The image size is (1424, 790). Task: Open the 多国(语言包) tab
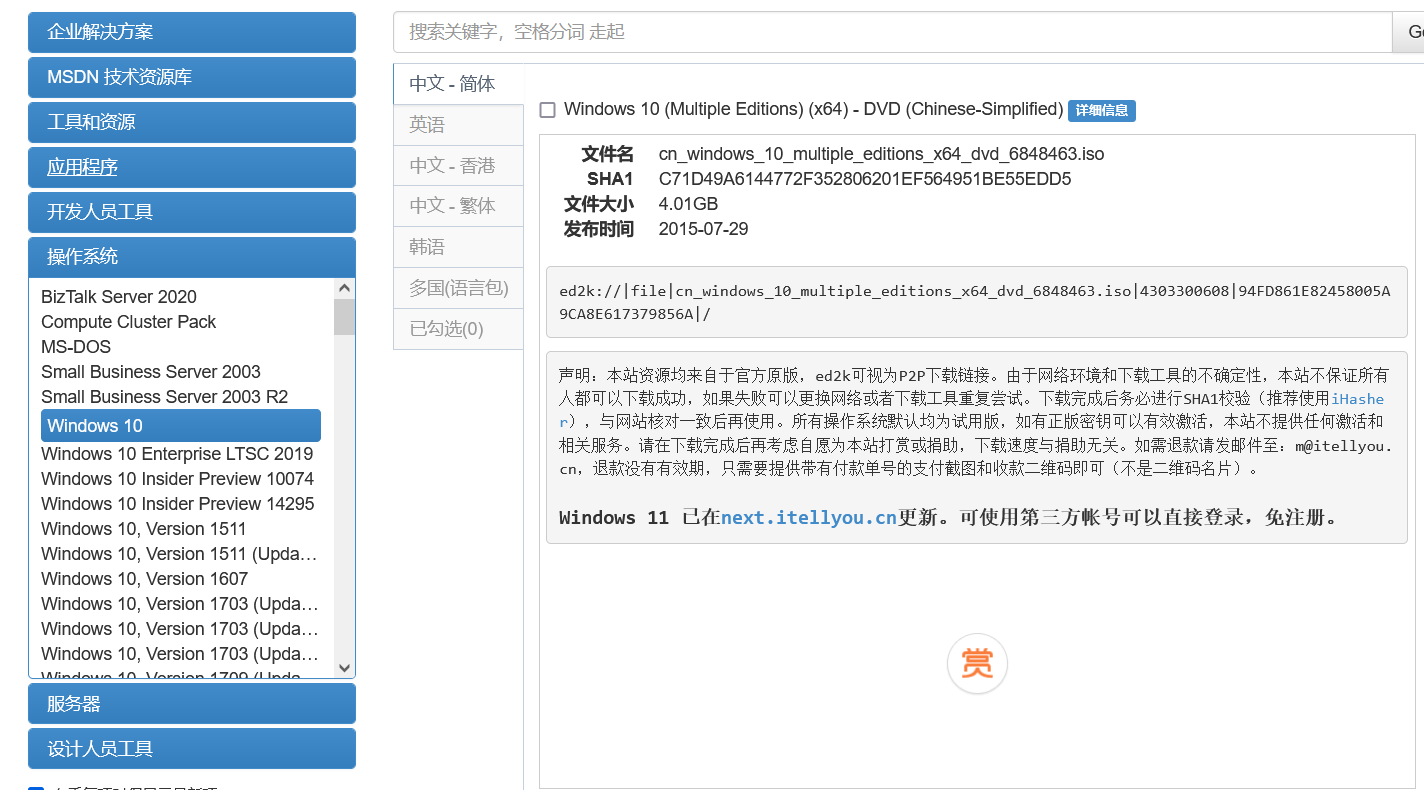[458, 288]
